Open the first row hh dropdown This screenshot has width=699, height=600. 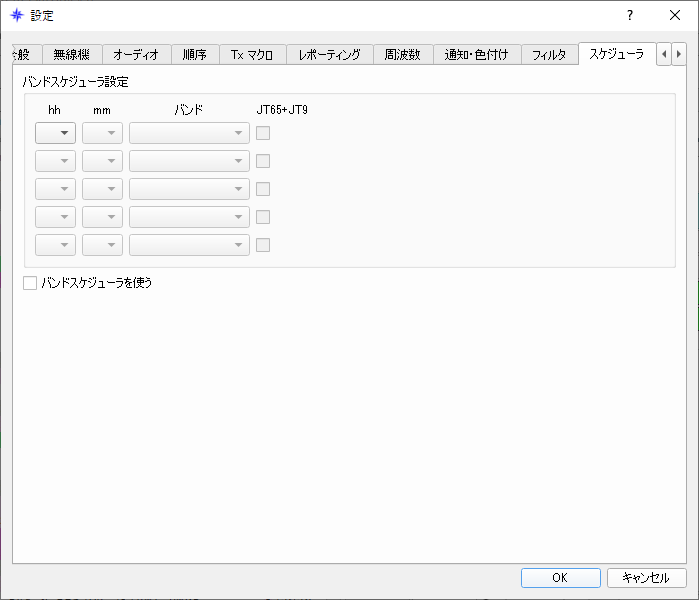click(x=55, y=133)
